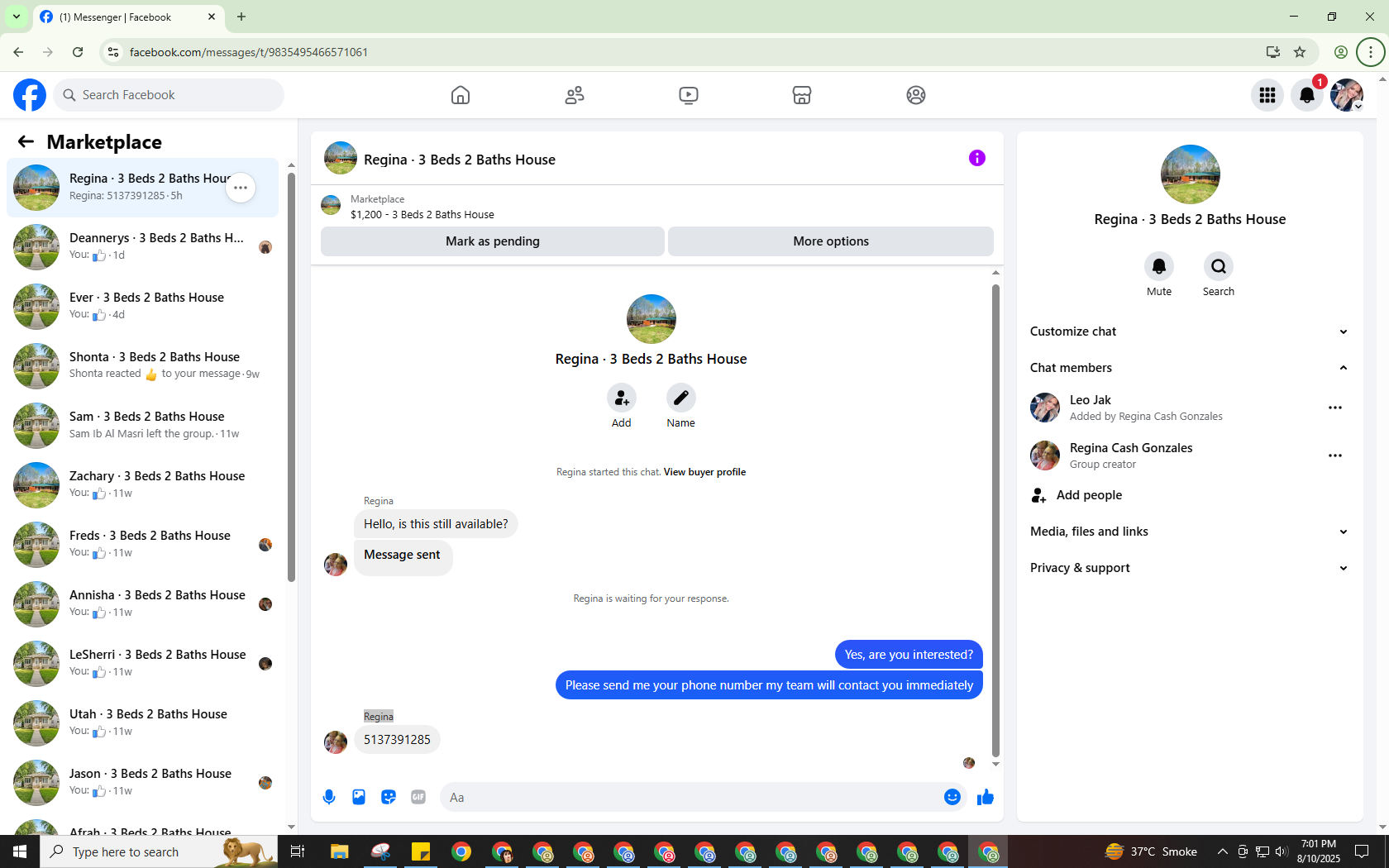Screen dimensions: 1389x868
Task: Open View buyer profile link
Action: (x=704, y=472)
